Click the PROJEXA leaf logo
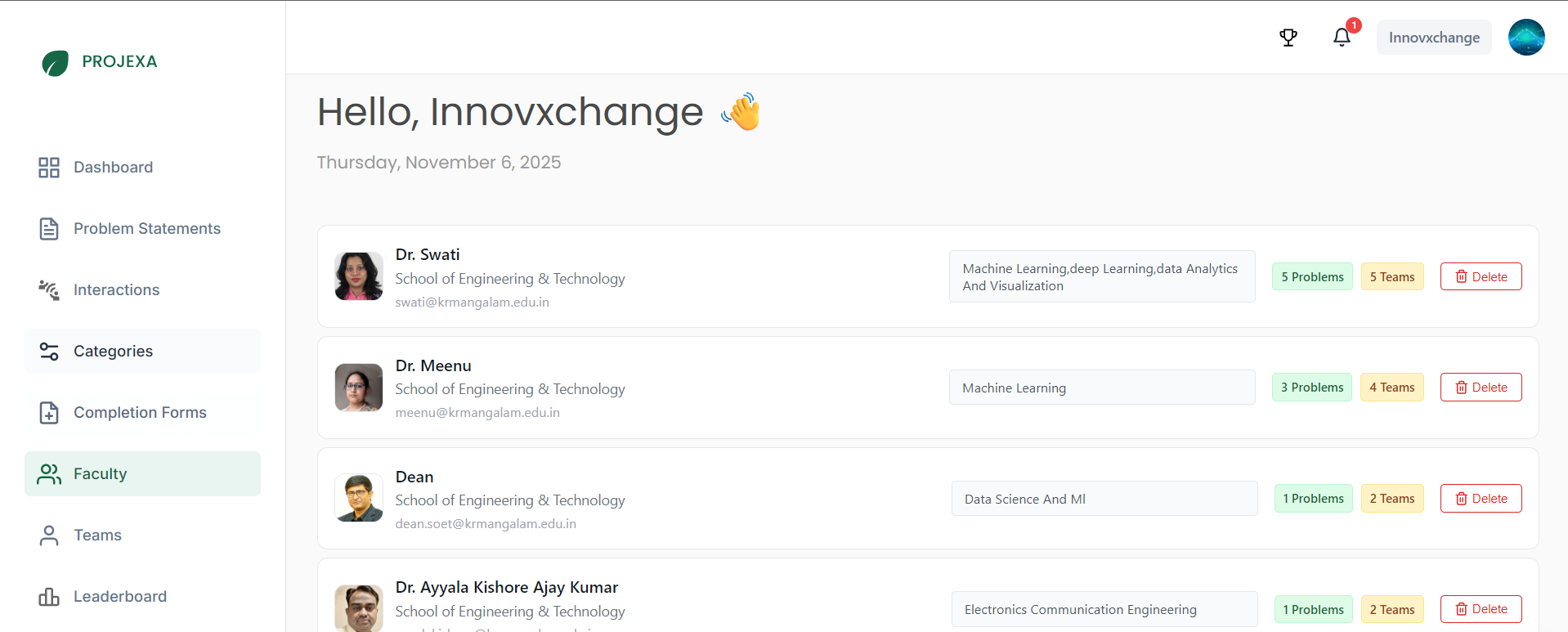The width and height of the screenshot is (1568, 632). (56, 62)
